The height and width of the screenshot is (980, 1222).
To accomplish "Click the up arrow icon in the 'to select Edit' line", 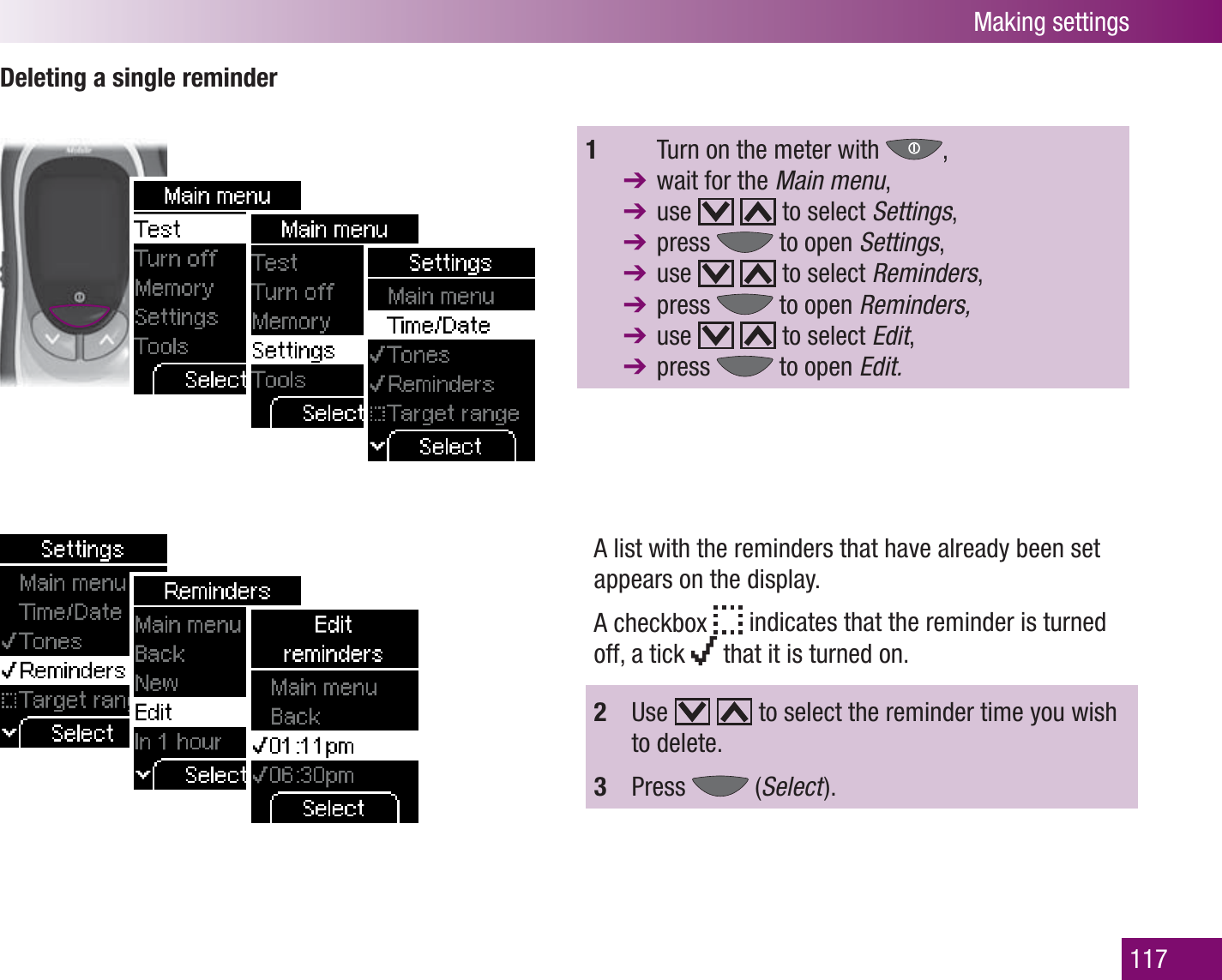I will pos(758,335).
